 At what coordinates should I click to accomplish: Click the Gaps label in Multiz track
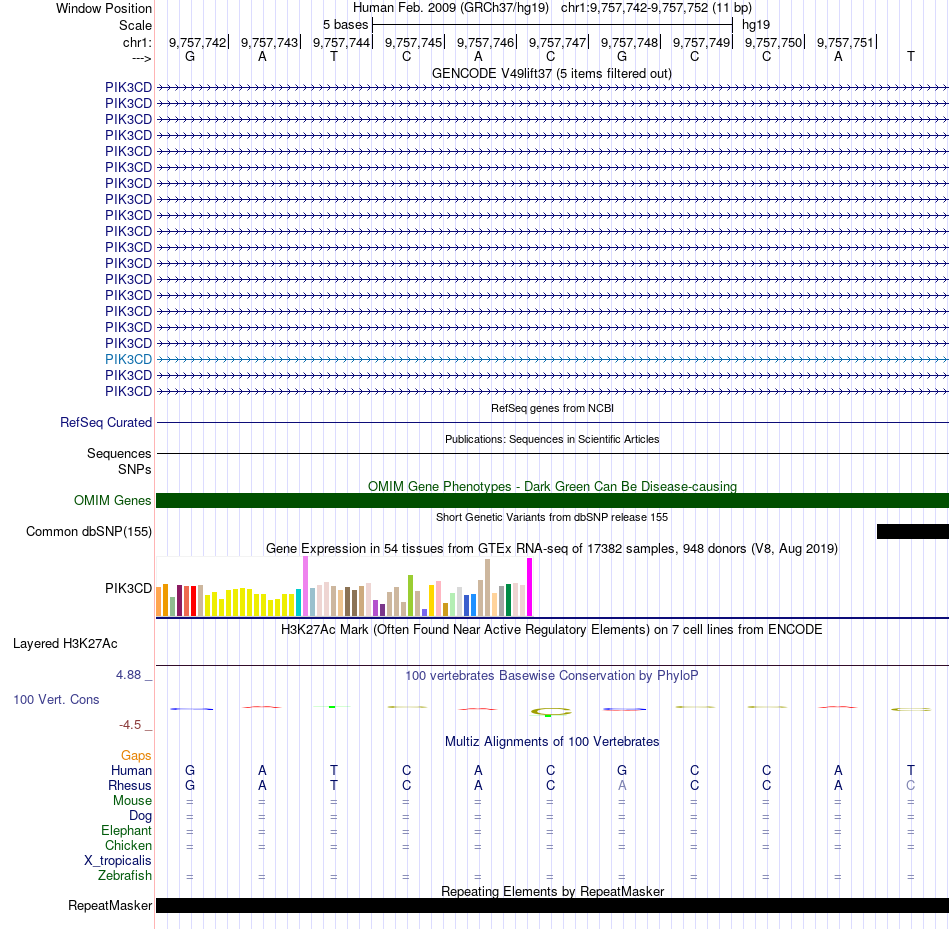pyautogui.click(x=136, y=755)
